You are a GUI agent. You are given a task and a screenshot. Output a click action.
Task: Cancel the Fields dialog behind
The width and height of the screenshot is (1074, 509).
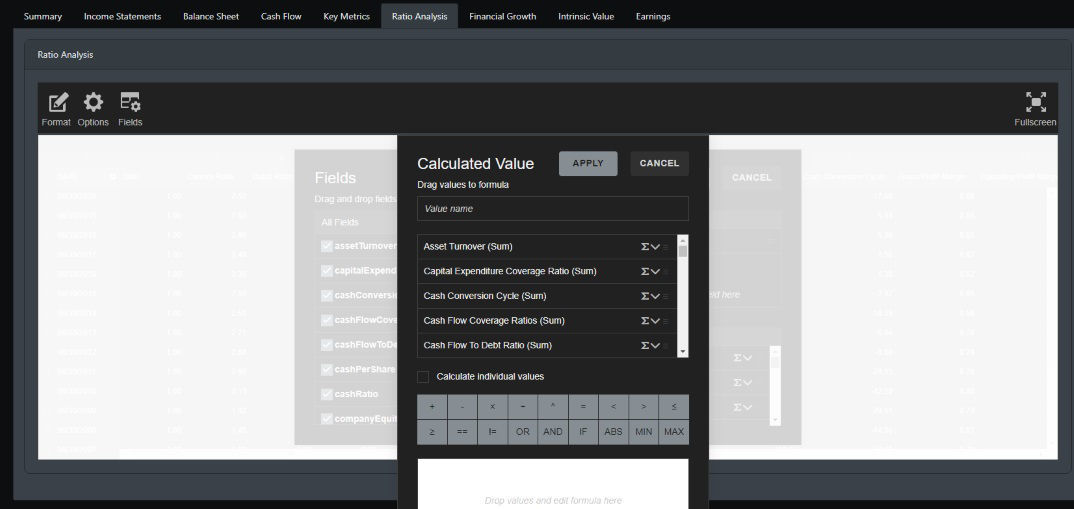coord(751,177)
